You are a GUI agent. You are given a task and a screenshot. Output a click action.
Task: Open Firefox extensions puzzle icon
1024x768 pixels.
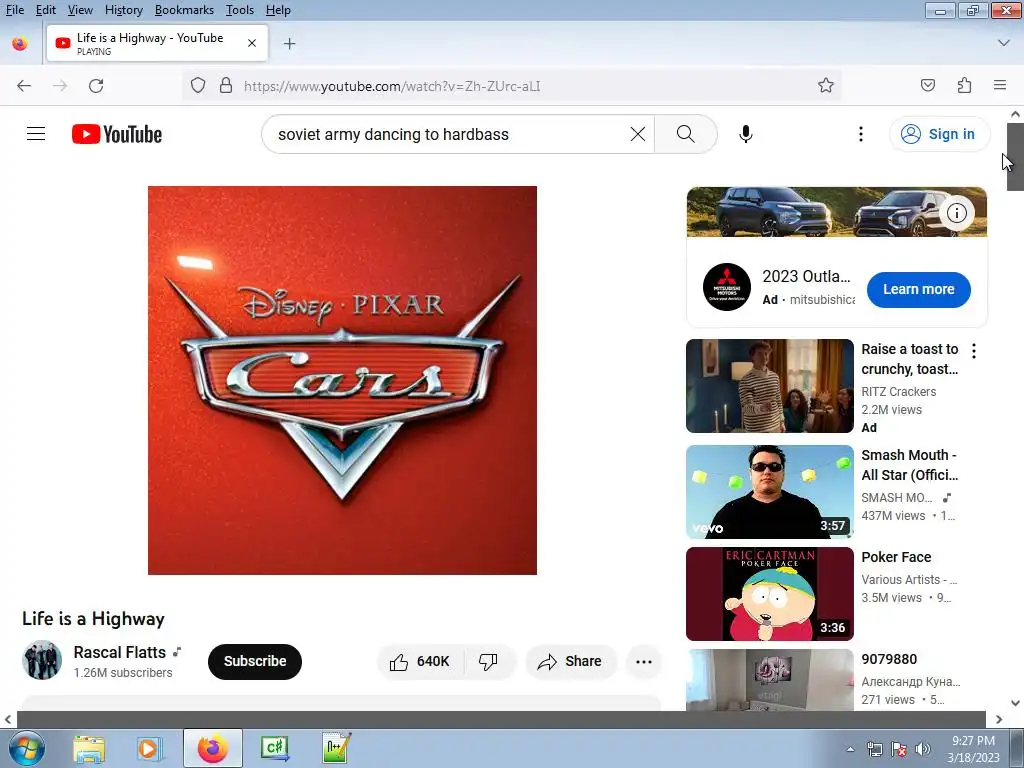click(965, 86)
